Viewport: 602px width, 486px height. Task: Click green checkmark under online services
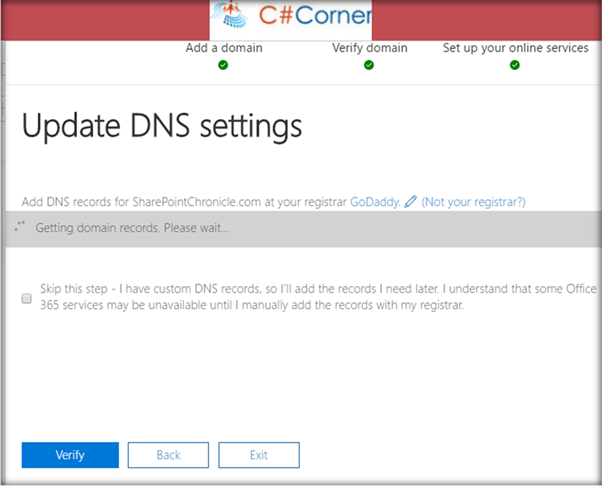coord(515,65)
